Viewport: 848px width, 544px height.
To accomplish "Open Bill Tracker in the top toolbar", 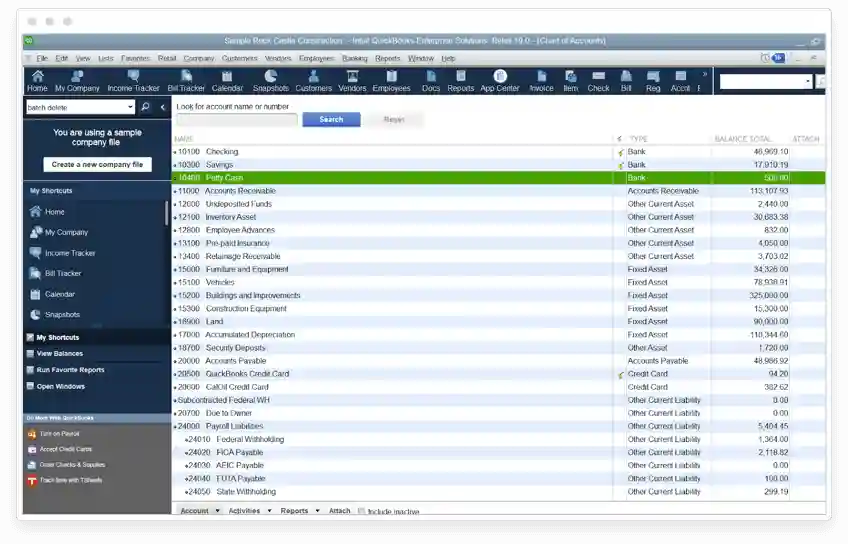I will click(x=186, y=81).
